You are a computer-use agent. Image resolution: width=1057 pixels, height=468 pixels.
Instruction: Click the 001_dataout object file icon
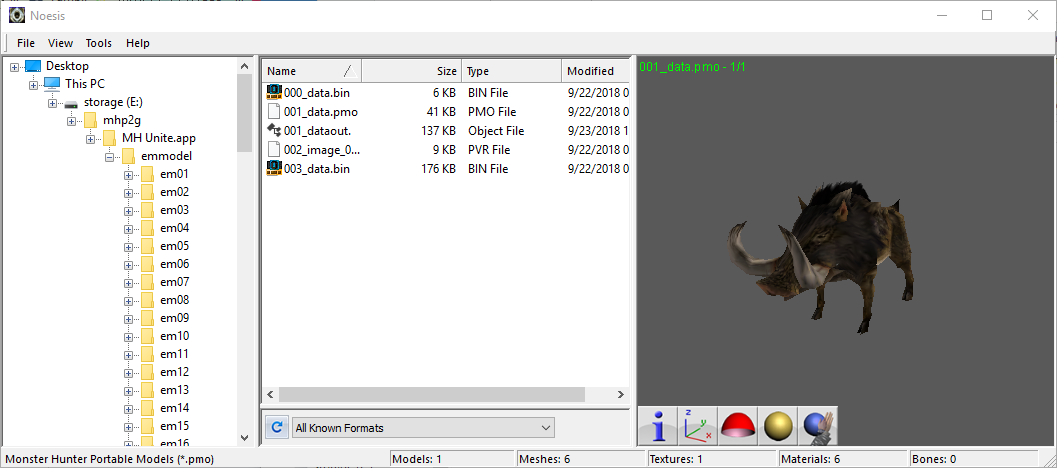(274, 130)
